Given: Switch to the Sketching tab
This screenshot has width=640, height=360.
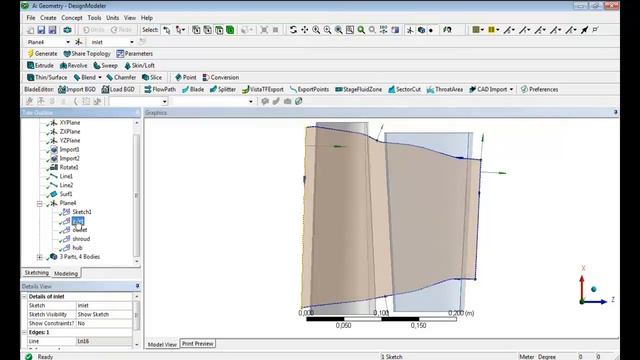Looking at the screenshot, I should pyautogui.click(x=36, y=273).
